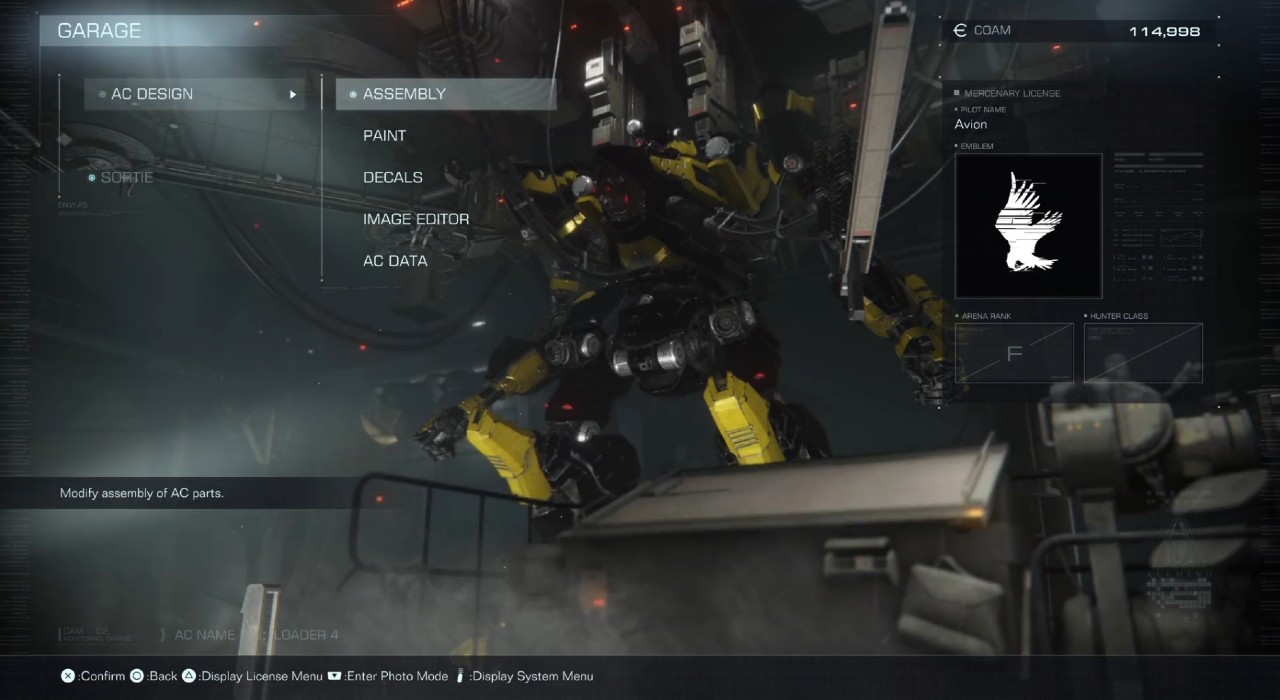
Task: Open the PAINT menu entry
Action: coord(384,135)
